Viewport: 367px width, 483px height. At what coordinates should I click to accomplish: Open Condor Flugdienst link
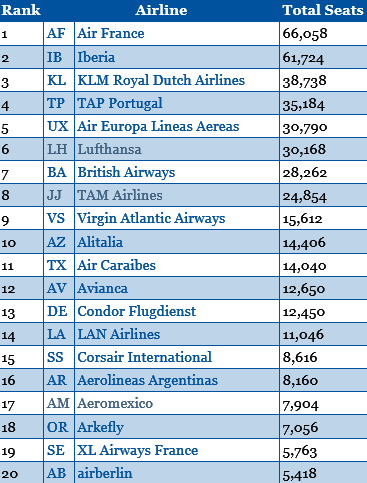(x=137, y=312)
